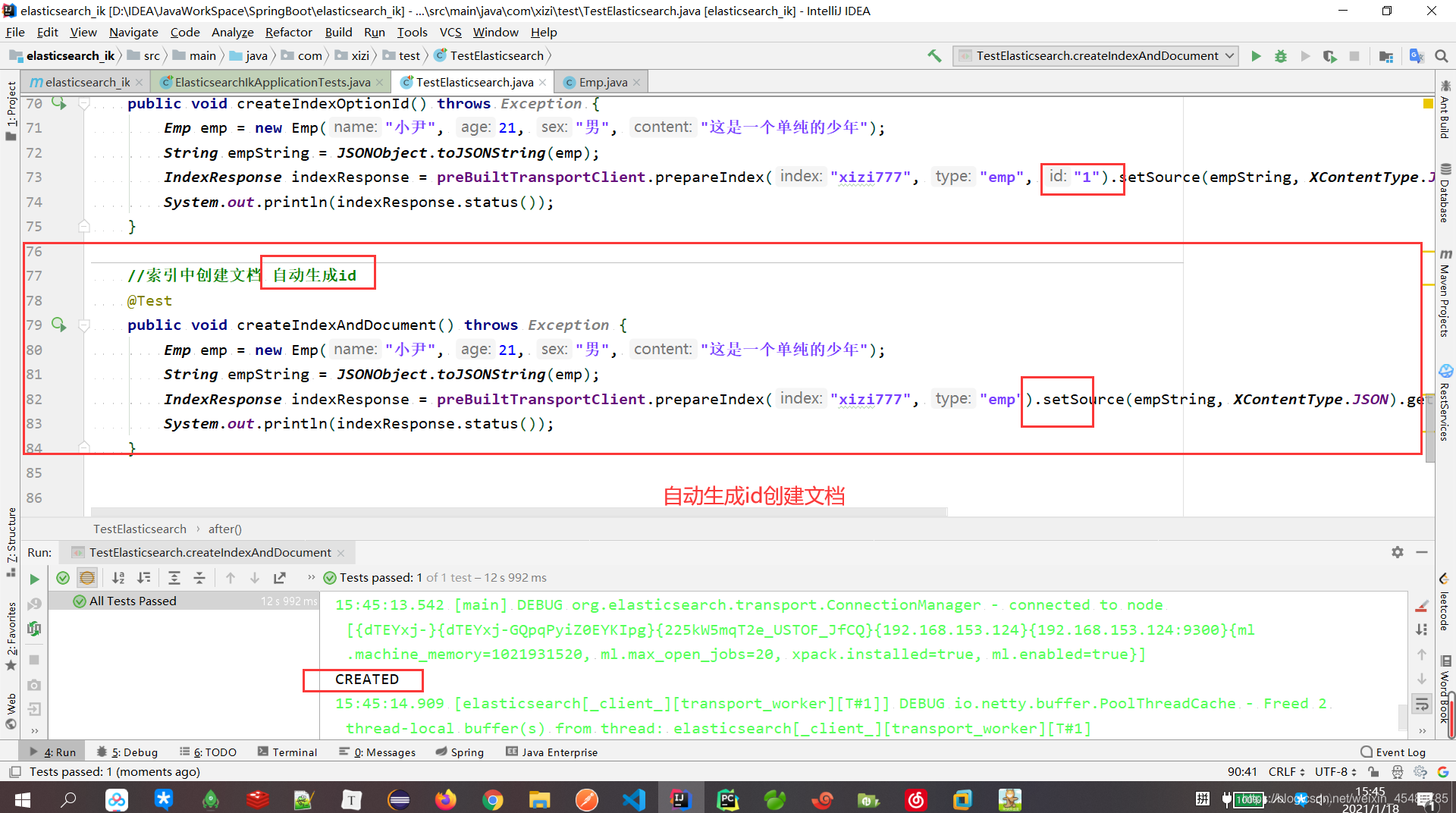Open Project Structure from the toolbar
The image size is (1456, 813).
tap(1386, 55)
